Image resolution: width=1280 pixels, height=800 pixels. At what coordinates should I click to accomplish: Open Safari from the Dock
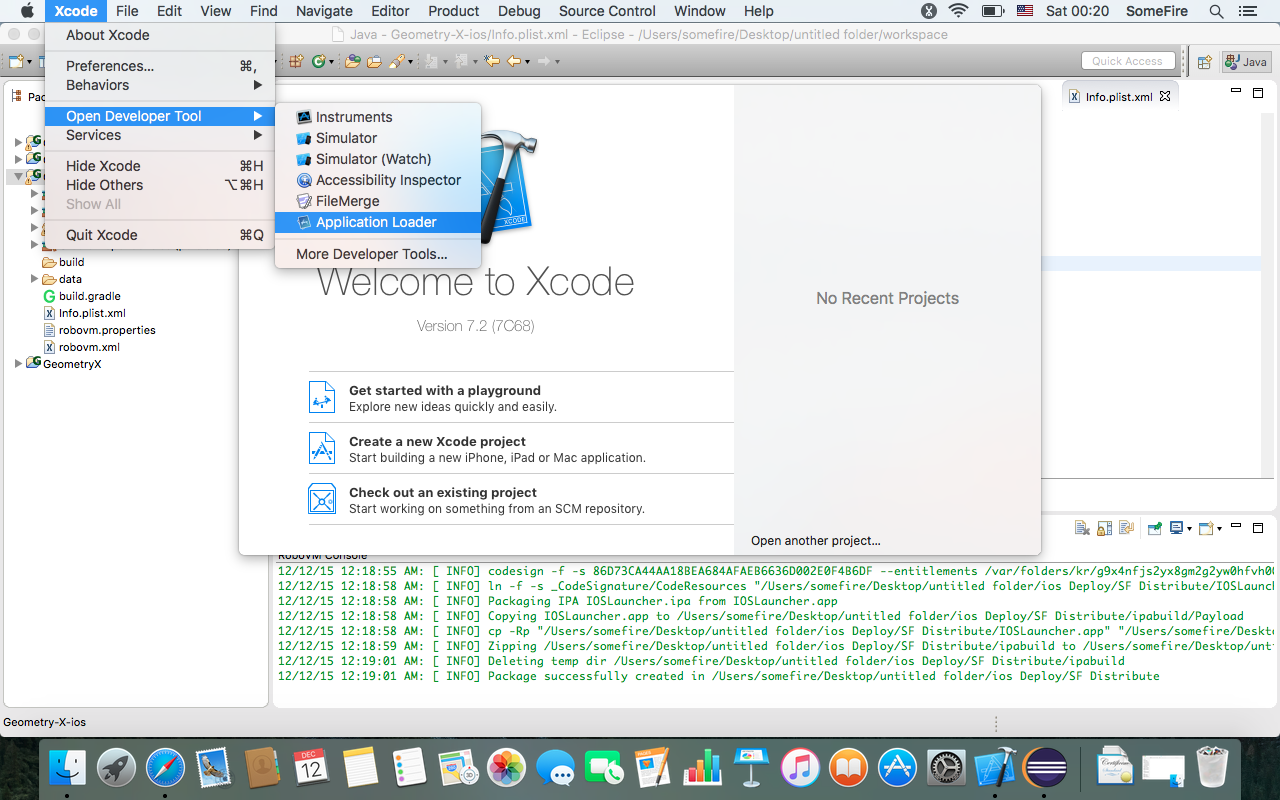click(x=166, y=768)
